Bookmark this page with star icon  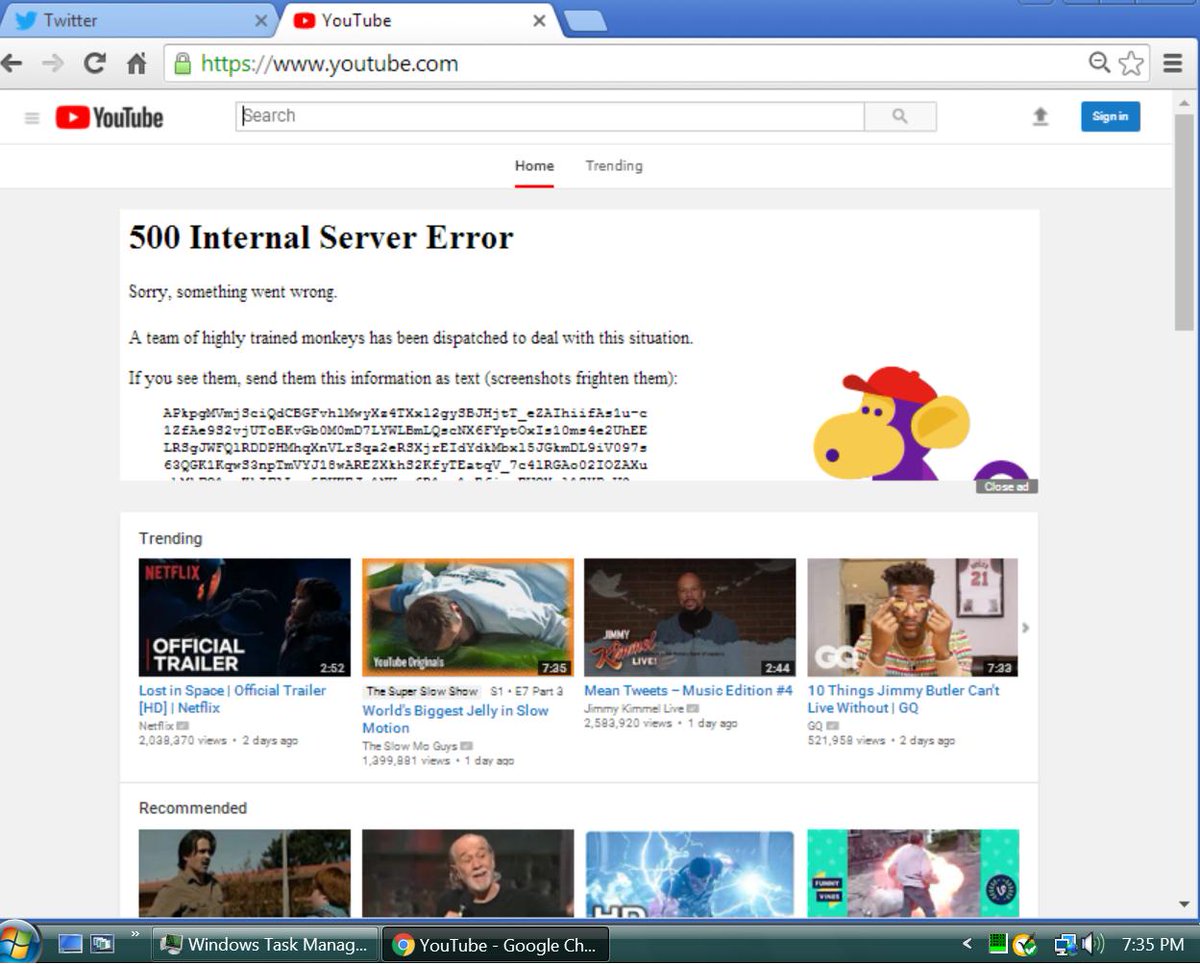[1131, 64]
